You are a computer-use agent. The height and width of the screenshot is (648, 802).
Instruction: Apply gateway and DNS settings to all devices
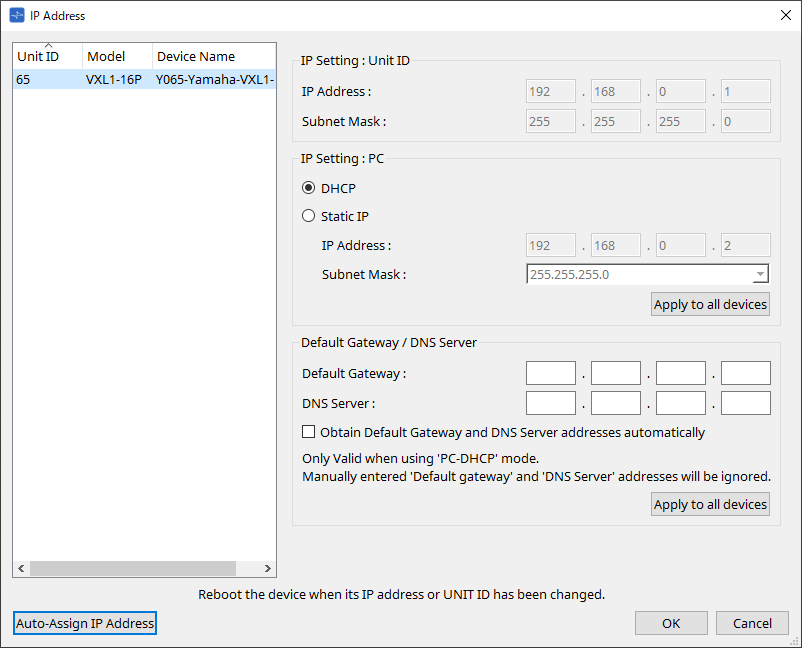(x=710, y=505)
